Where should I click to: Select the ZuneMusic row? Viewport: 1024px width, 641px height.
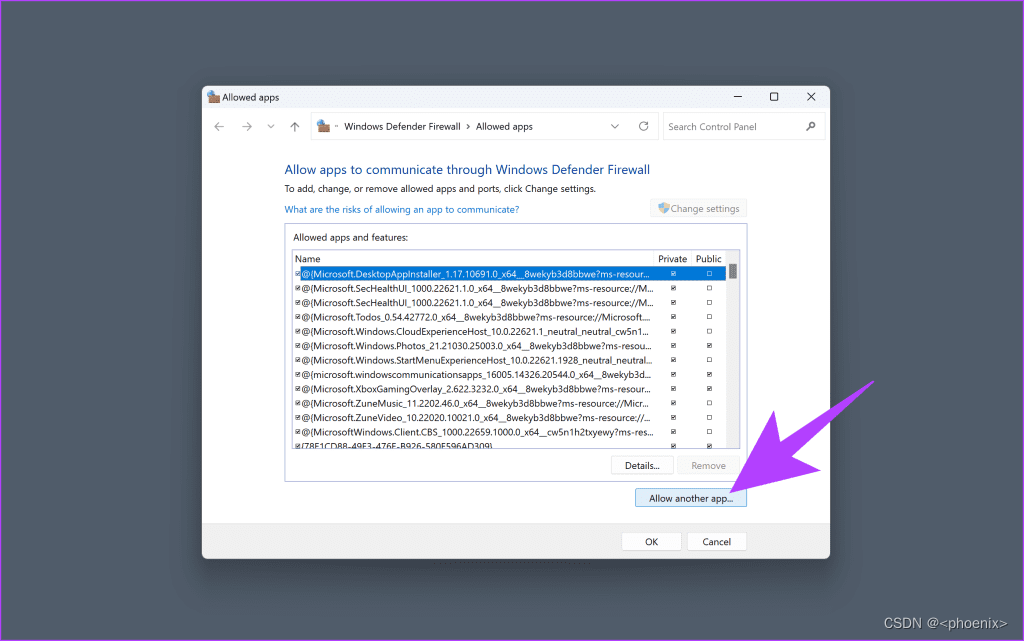point(509,403)
